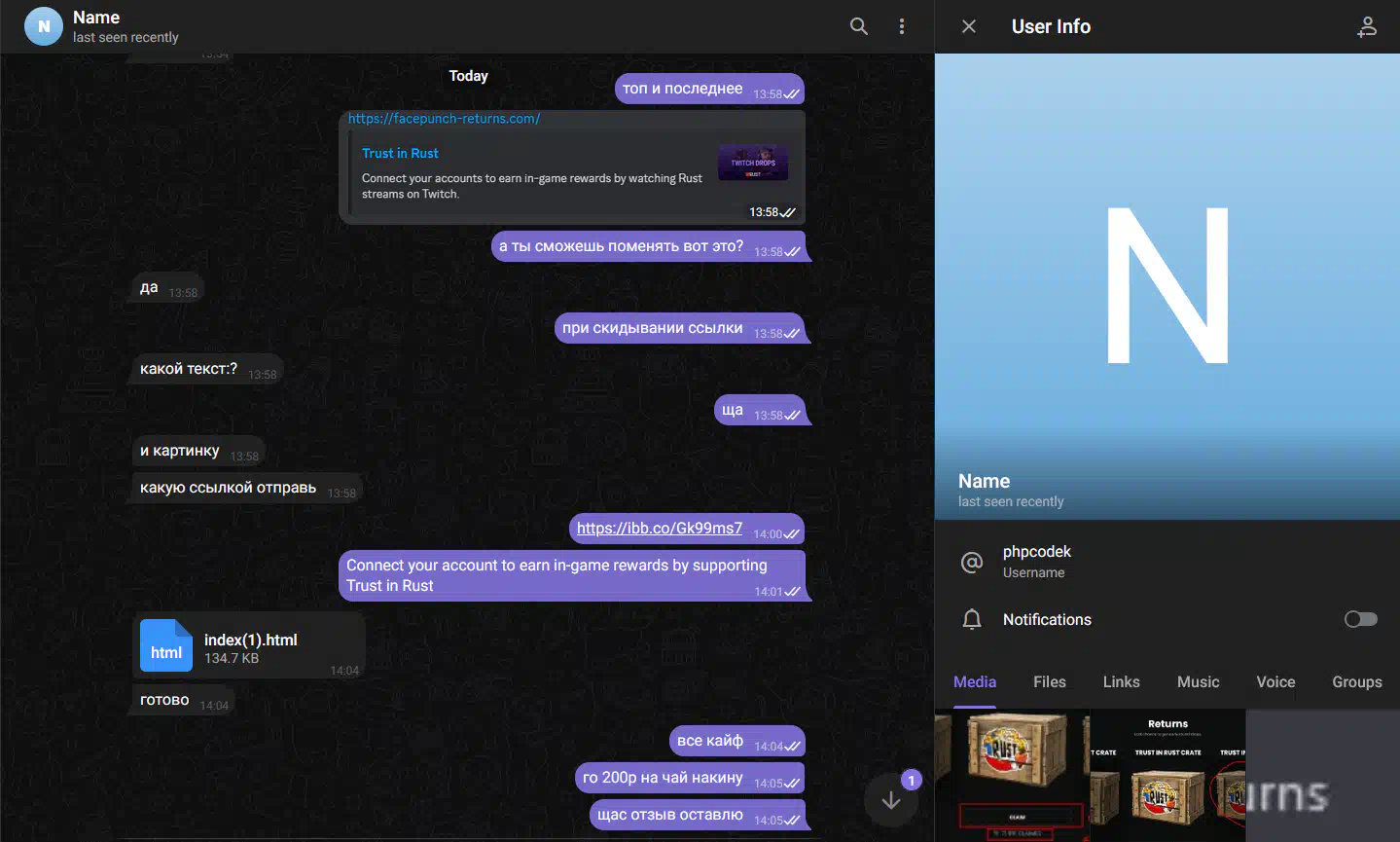Image resolution: width=1400 pixels, height=842 pixels.
Task: Click the 'Connect your account to earn' message
Action: click(x=572, y=575)
